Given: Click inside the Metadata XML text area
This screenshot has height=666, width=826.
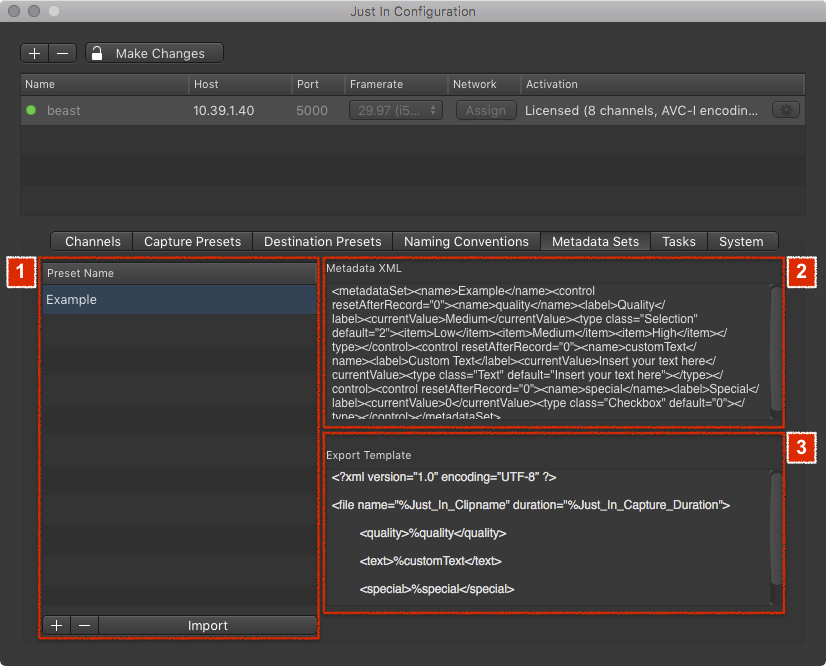Looking at the screenshot, I should [548, 352].
